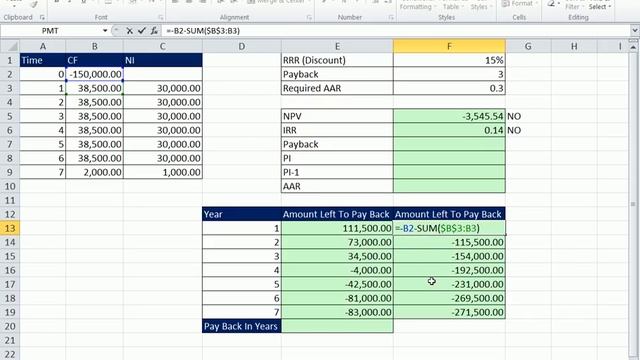Select the 15% discount rate cell
The height and width of the screenshot is (360, 640).
449,60
